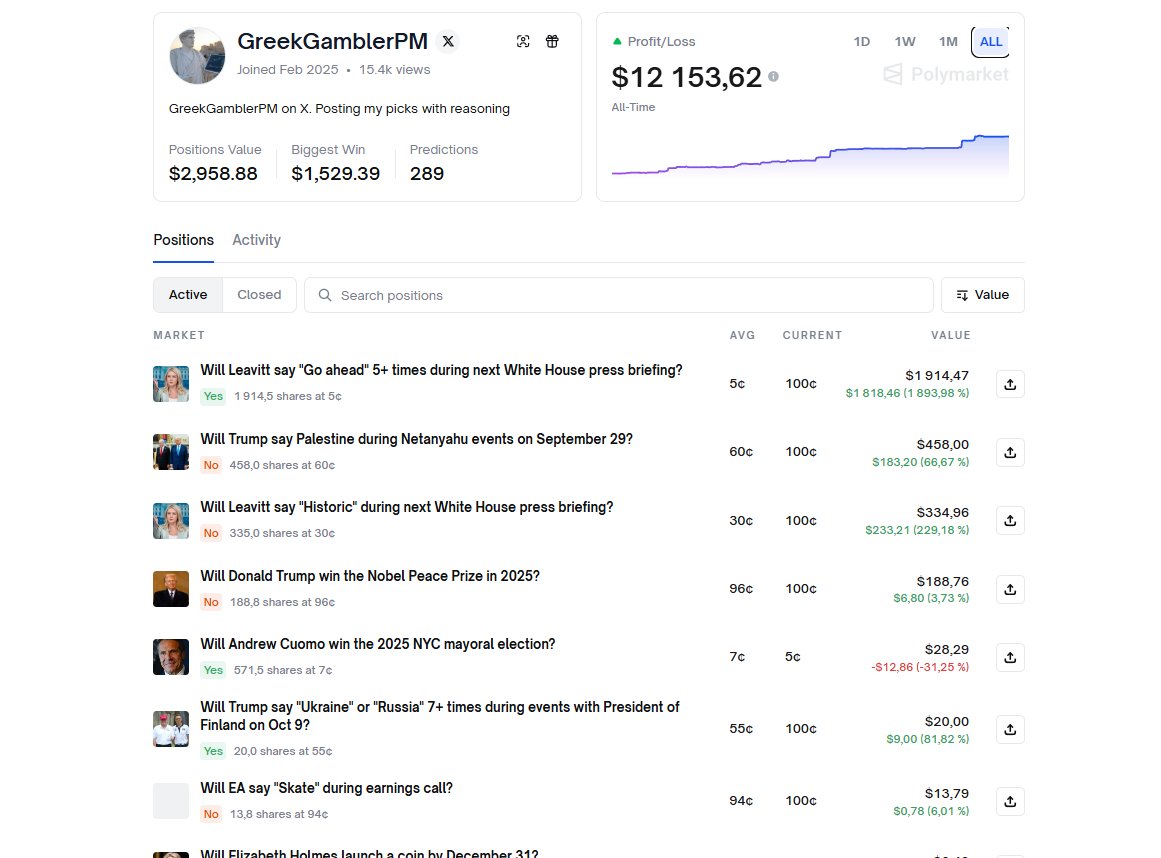Click the 96¢ average price cell
Screen dimensions: 1161x858
point(741,589)
